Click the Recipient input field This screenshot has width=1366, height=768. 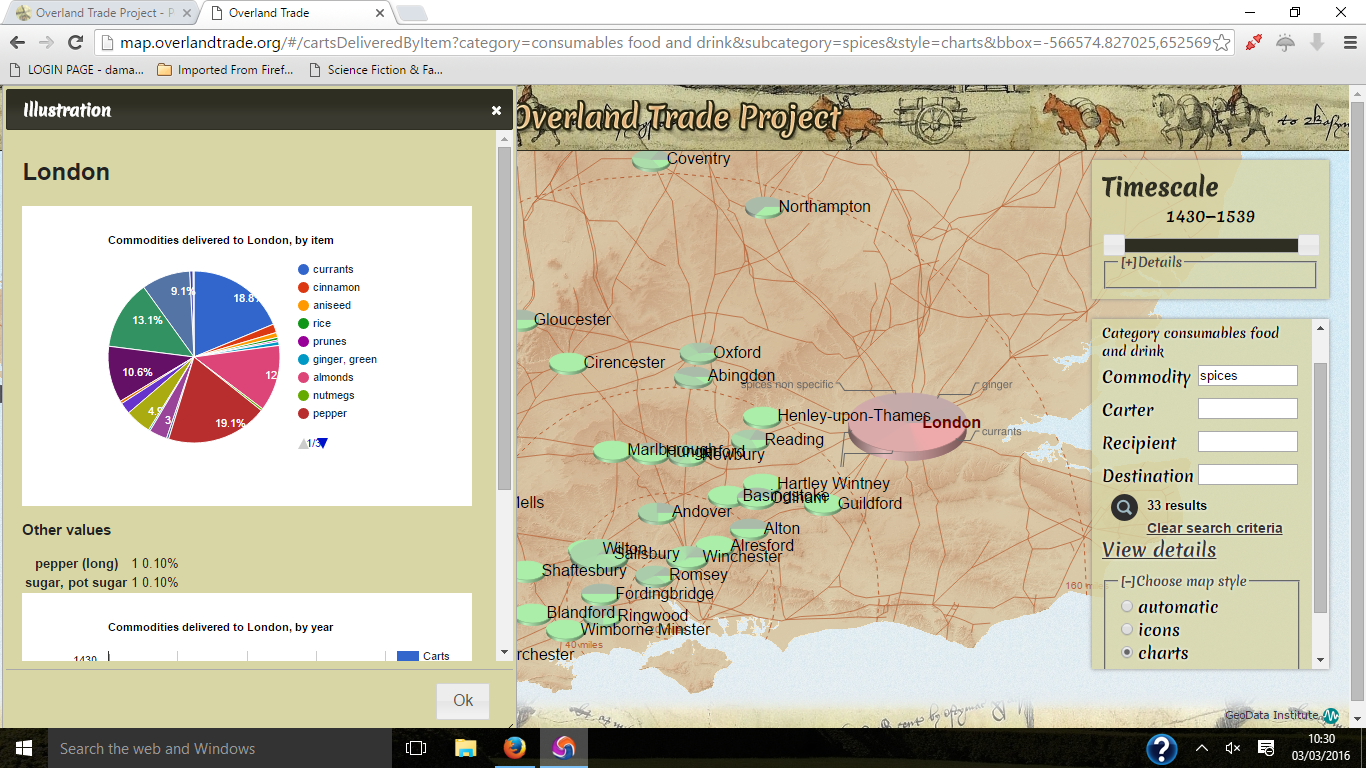pos(1247,442)
